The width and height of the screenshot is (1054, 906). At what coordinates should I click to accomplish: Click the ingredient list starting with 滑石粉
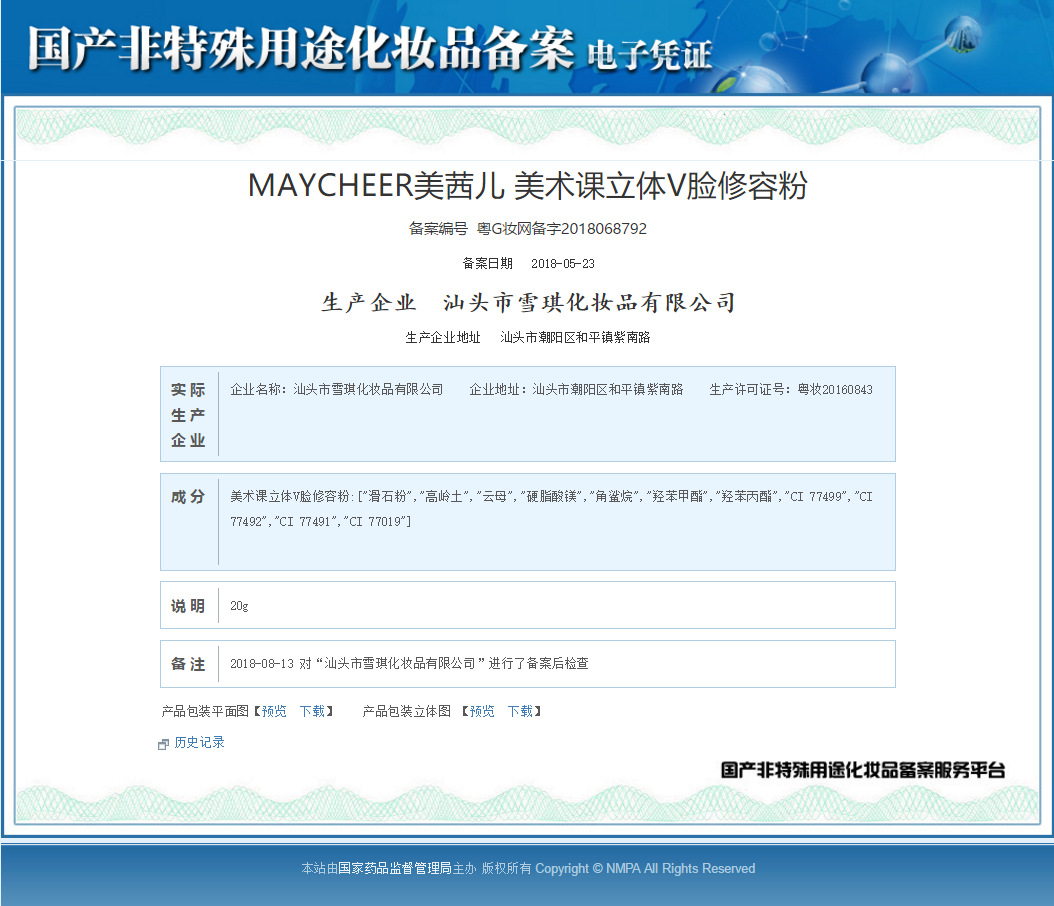pos(551,509)
